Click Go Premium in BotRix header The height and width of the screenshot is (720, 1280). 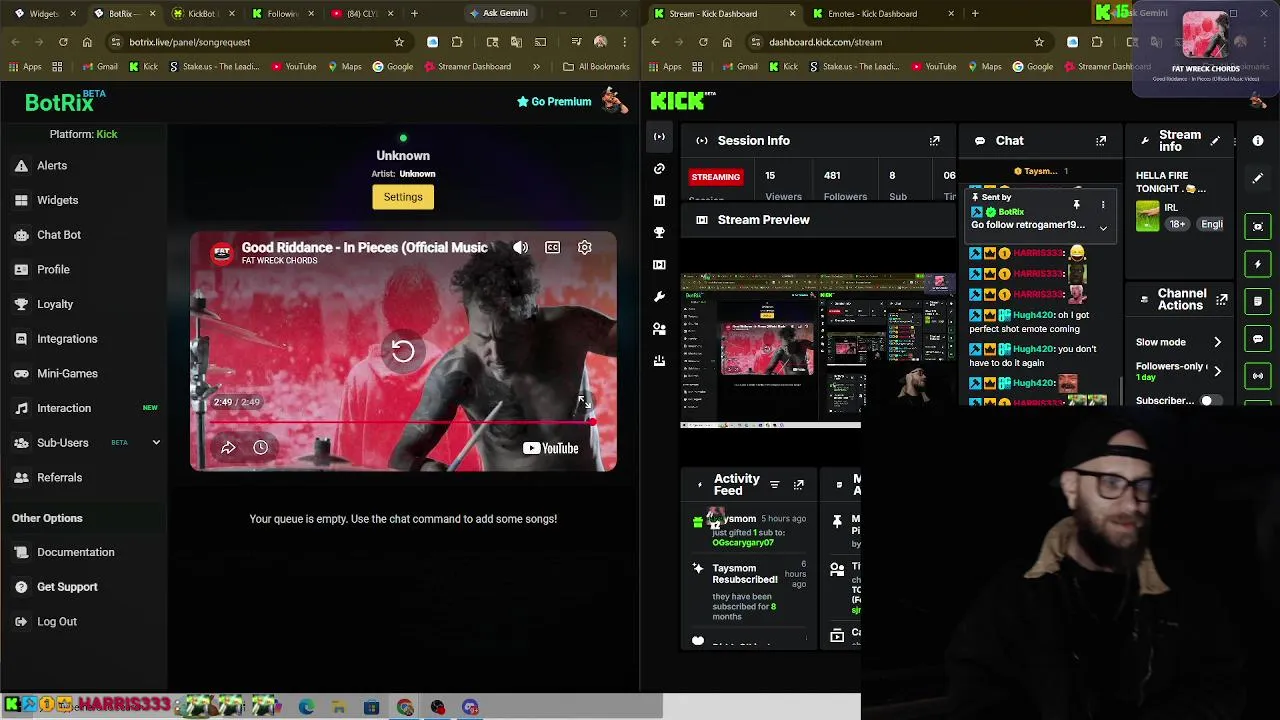point(554,101)
